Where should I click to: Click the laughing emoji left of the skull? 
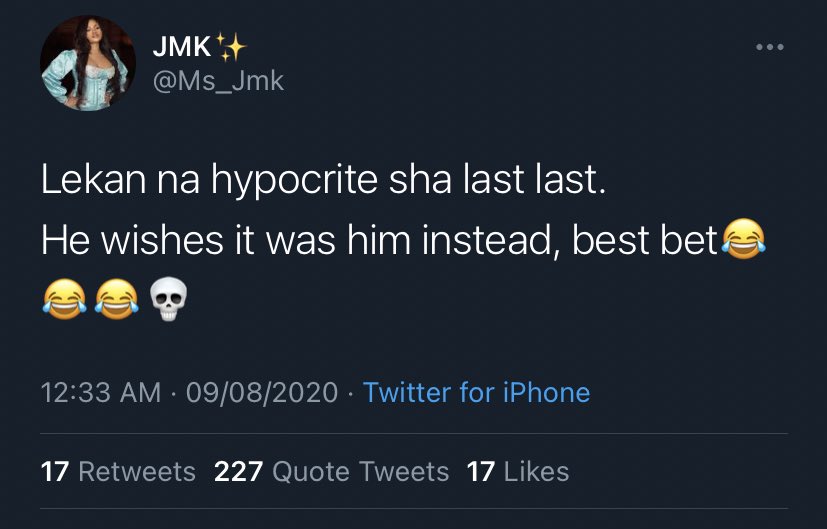116,298
